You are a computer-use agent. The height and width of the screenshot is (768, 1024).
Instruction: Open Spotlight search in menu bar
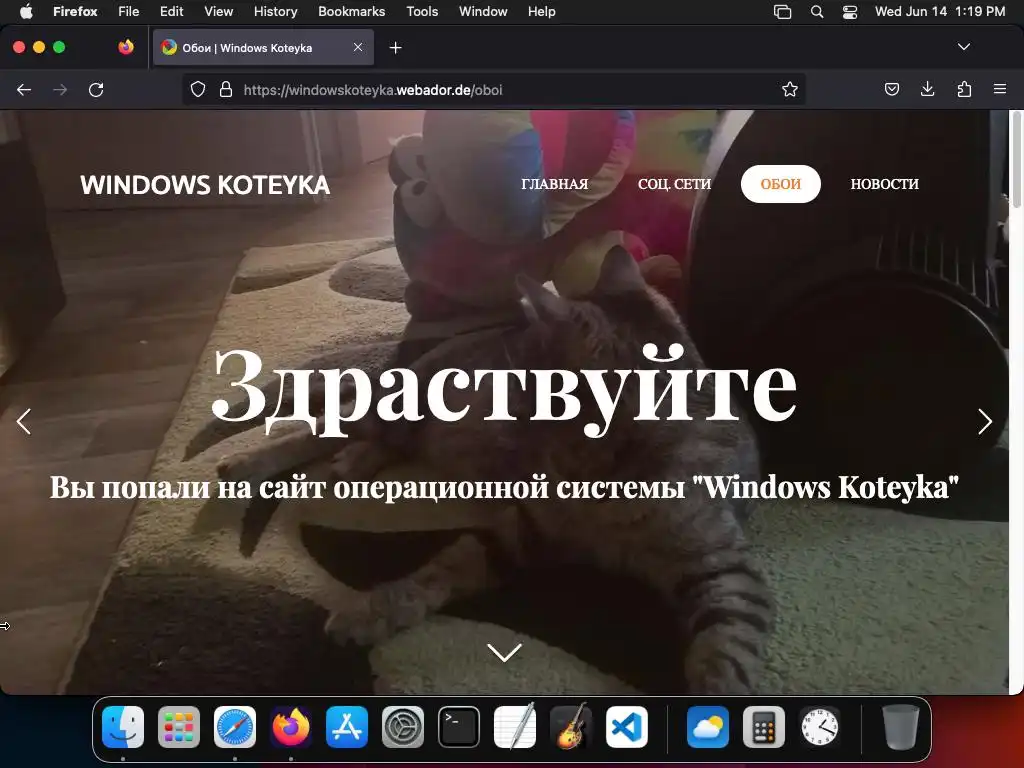[x=816, y=11]
